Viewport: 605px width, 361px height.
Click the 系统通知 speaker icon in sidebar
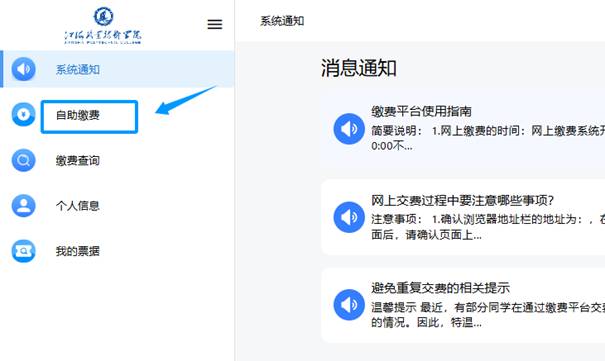coord(24,69)
